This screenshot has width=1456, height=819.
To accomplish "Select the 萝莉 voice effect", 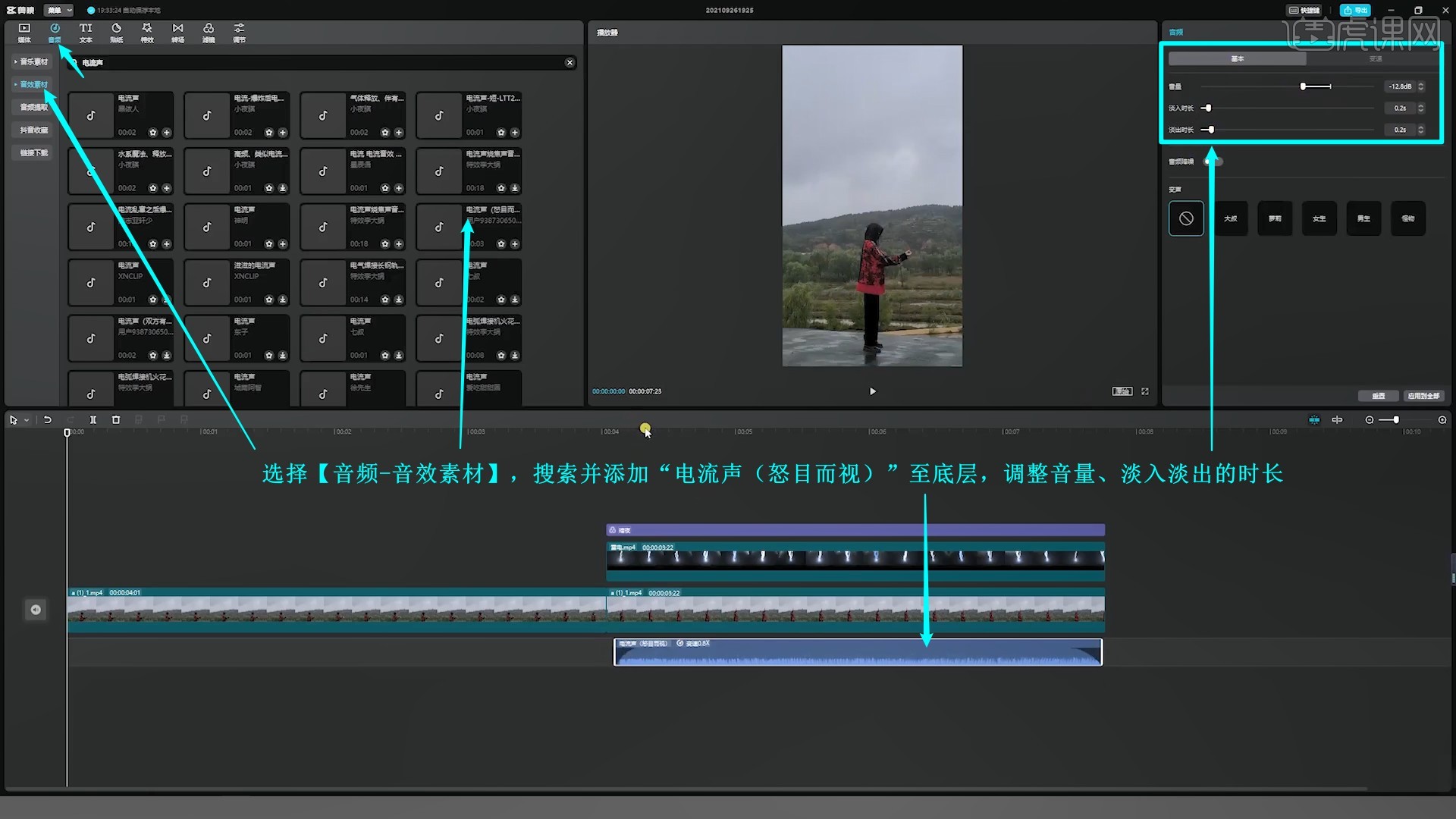I will click(1275, 218).
